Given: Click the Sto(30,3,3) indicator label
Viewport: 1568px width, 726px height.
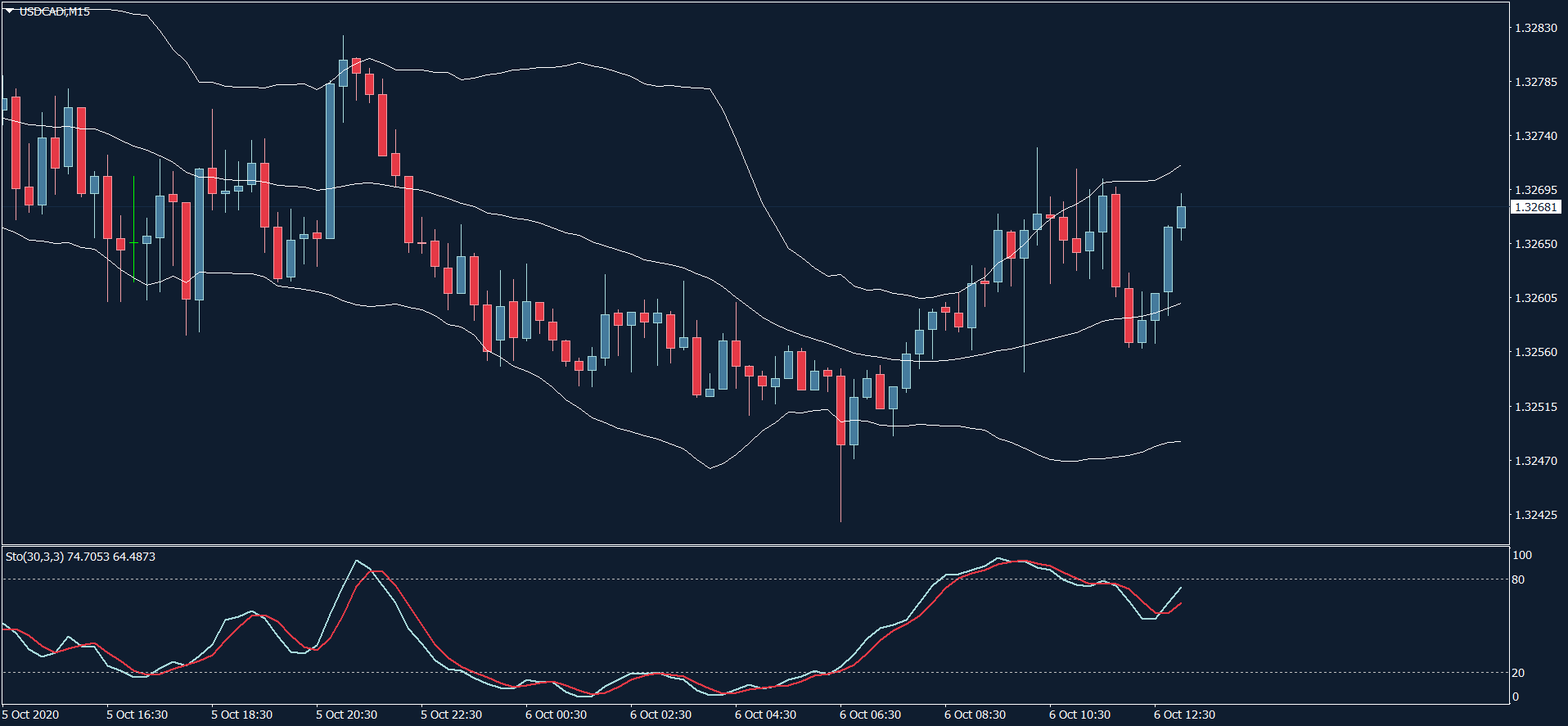Looking at the screenshot, I should [x=80, y=557].
